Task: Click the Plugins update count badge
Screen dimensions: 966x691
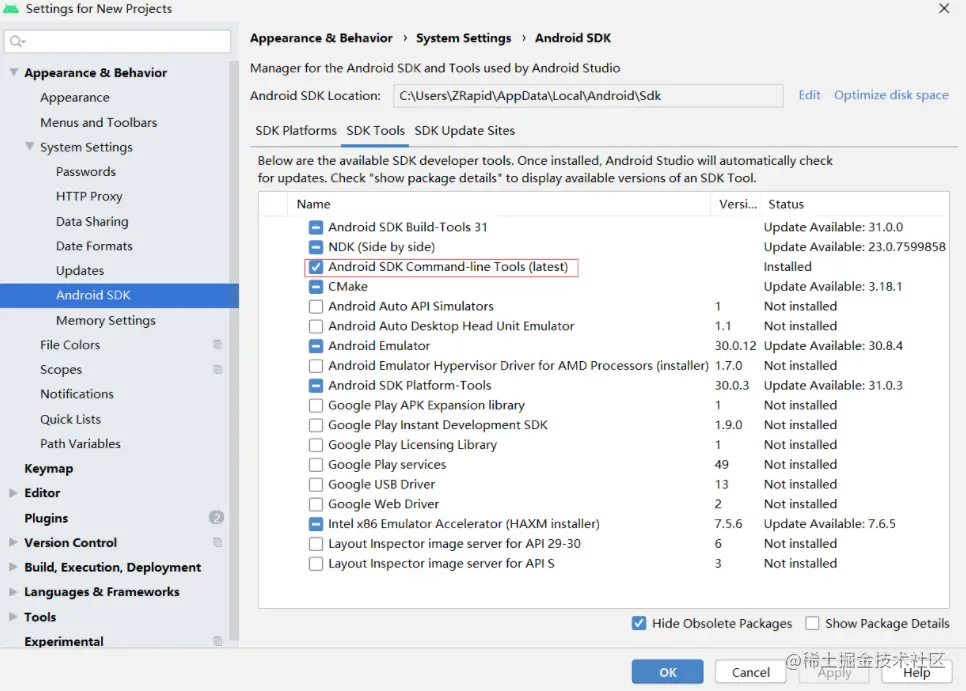Action: (217, 518)
